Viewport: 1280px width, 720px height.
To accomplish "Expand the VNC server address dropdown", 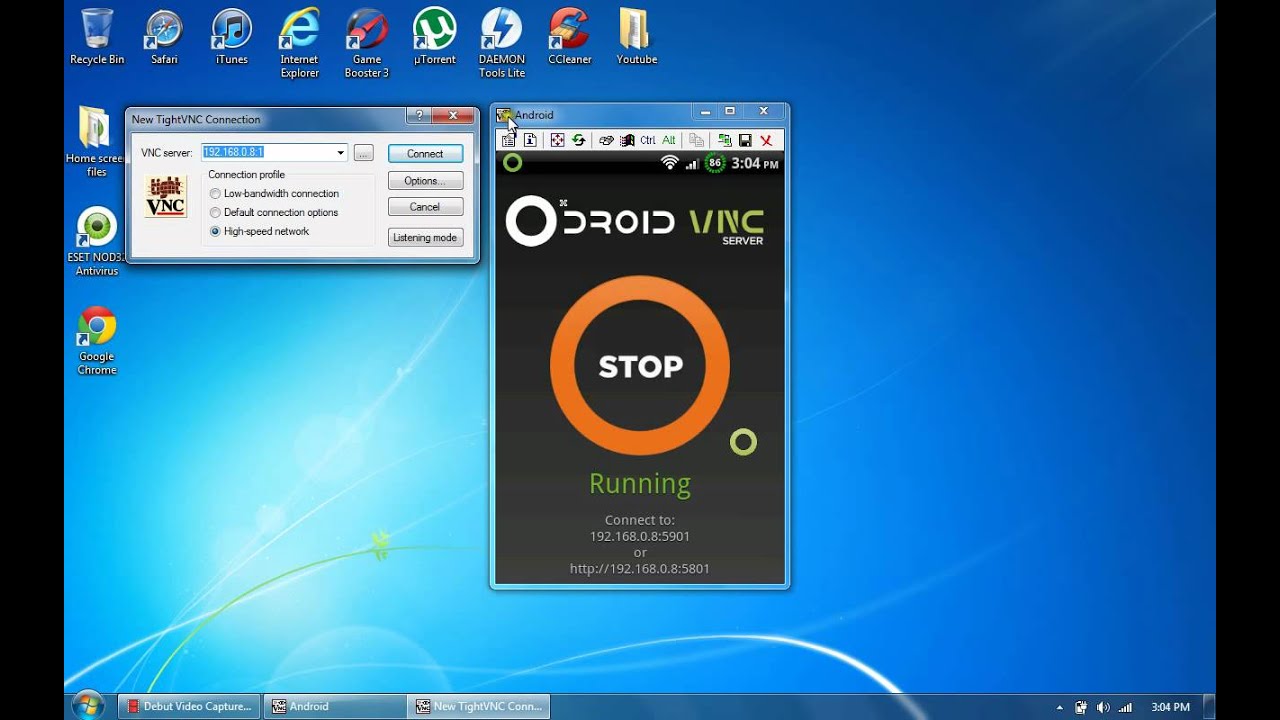I will (x=341, y=153).
